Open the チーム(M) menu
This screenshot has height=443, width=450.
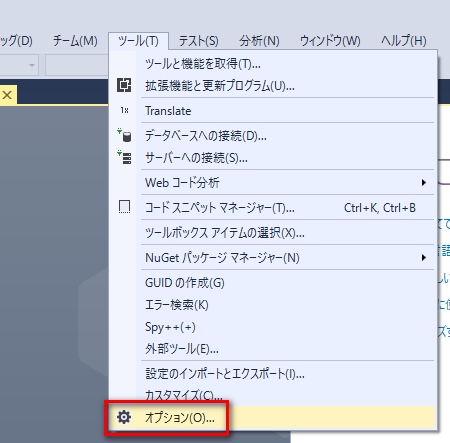(x=75, y=41)
